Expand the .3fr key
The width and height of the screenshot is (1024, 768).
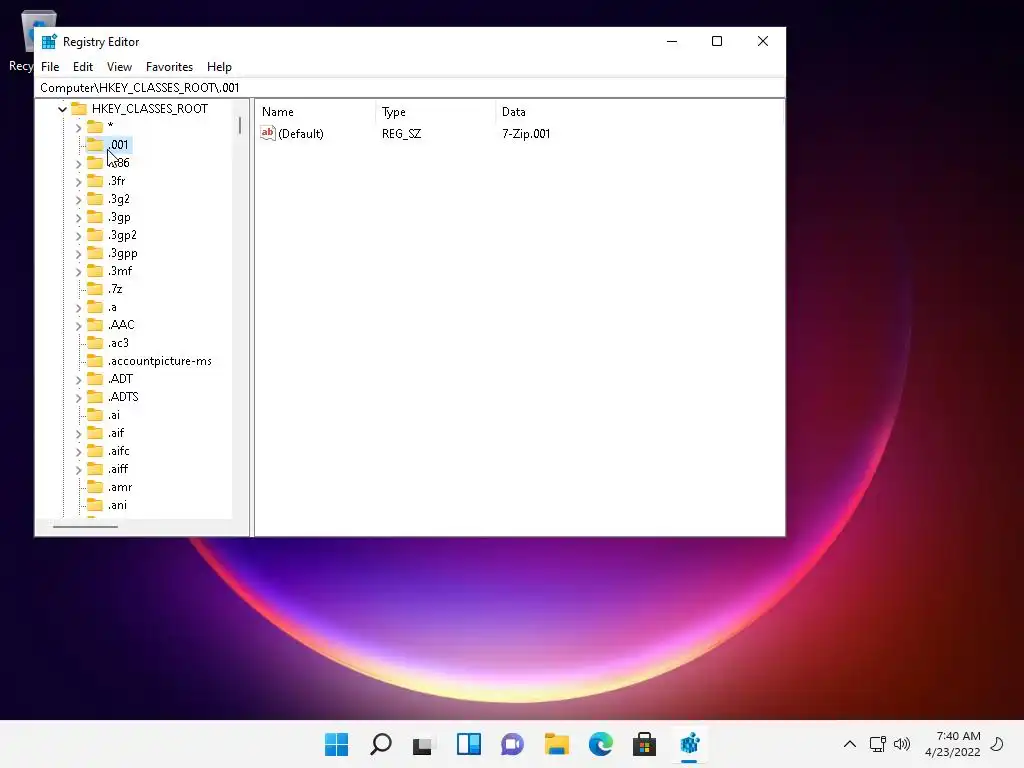click(x=78, y=182)
